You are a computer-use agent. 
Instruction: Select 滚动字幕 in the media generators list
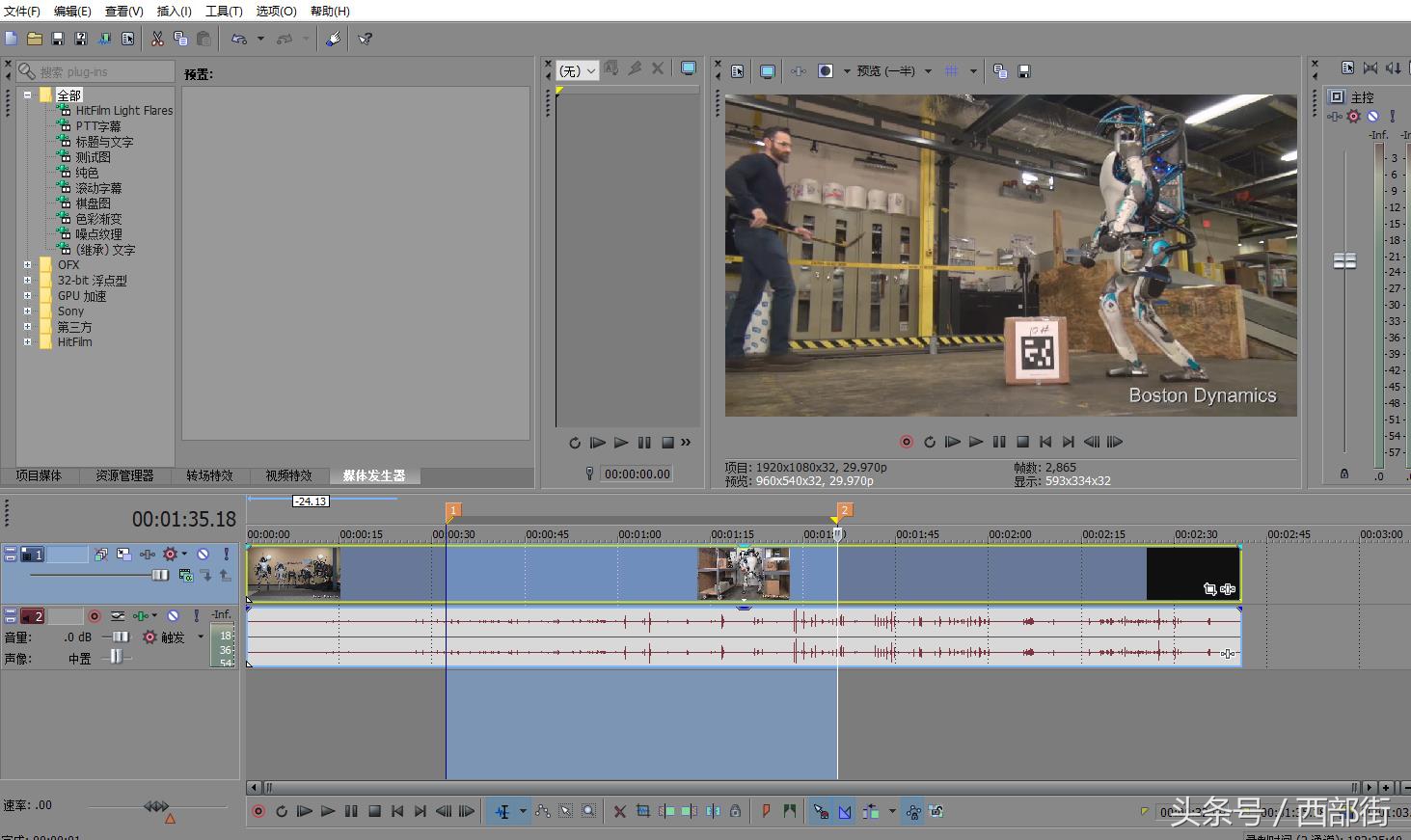[x=98, y=188]
